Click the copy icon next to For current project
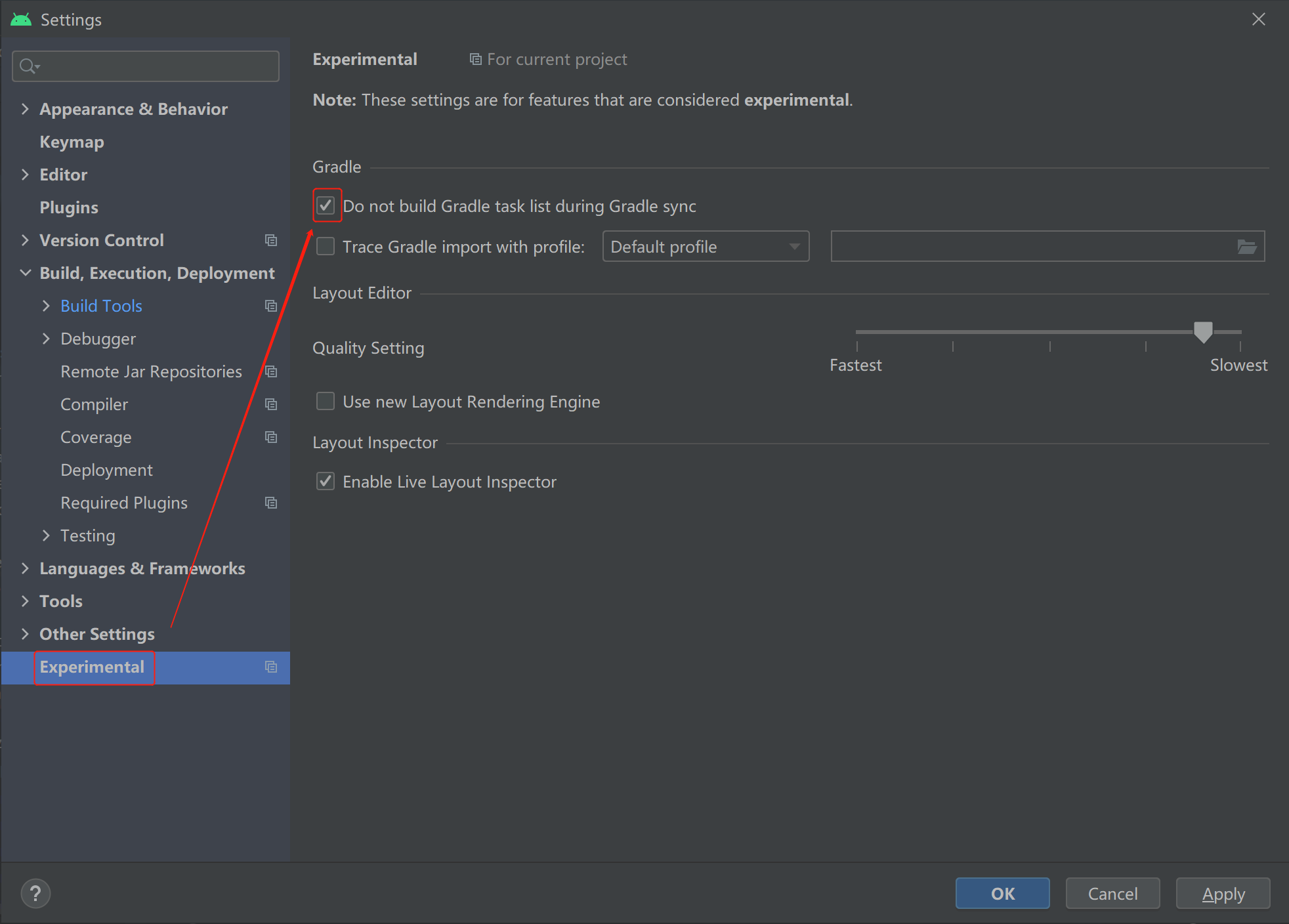 (x=476, y=60)
